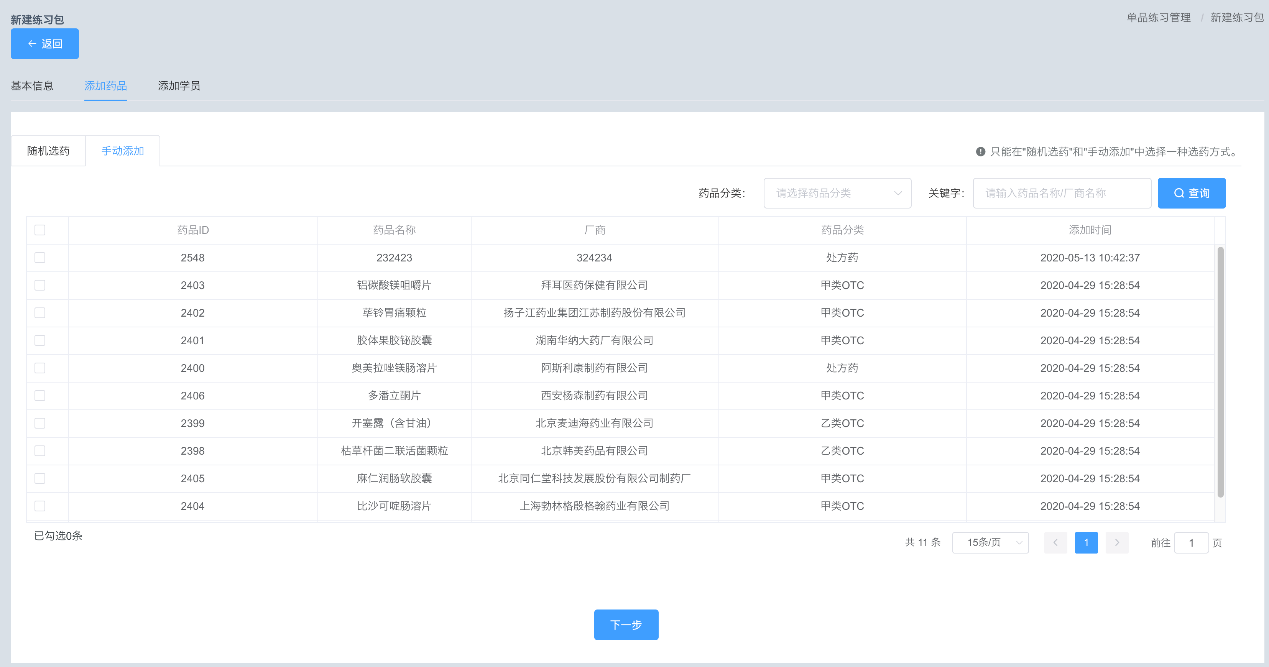The height and width of the screenshot is (667, 1269).
Task: Click the 2020-05-13 10:42:37 timestamp cell
Action: [x=1090, y=258]
